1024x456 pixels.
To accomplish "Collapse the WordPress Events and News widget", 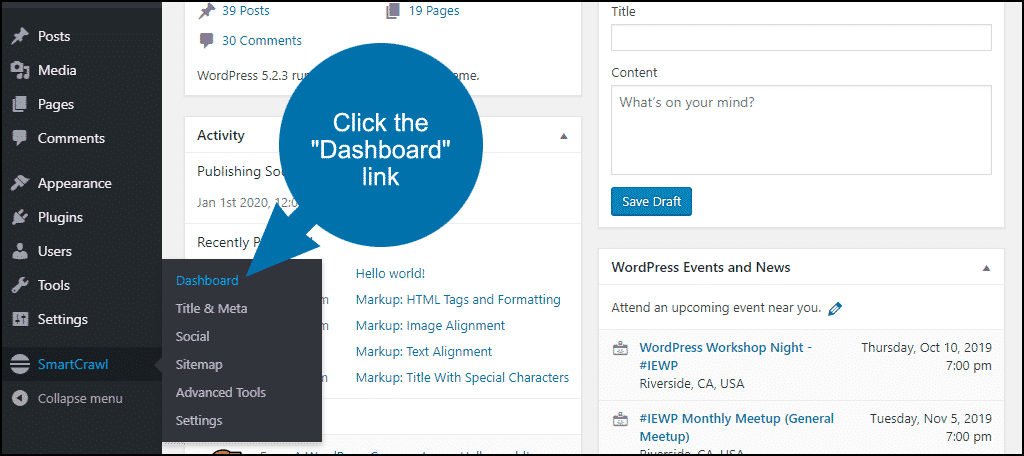I will coord(986,268).
